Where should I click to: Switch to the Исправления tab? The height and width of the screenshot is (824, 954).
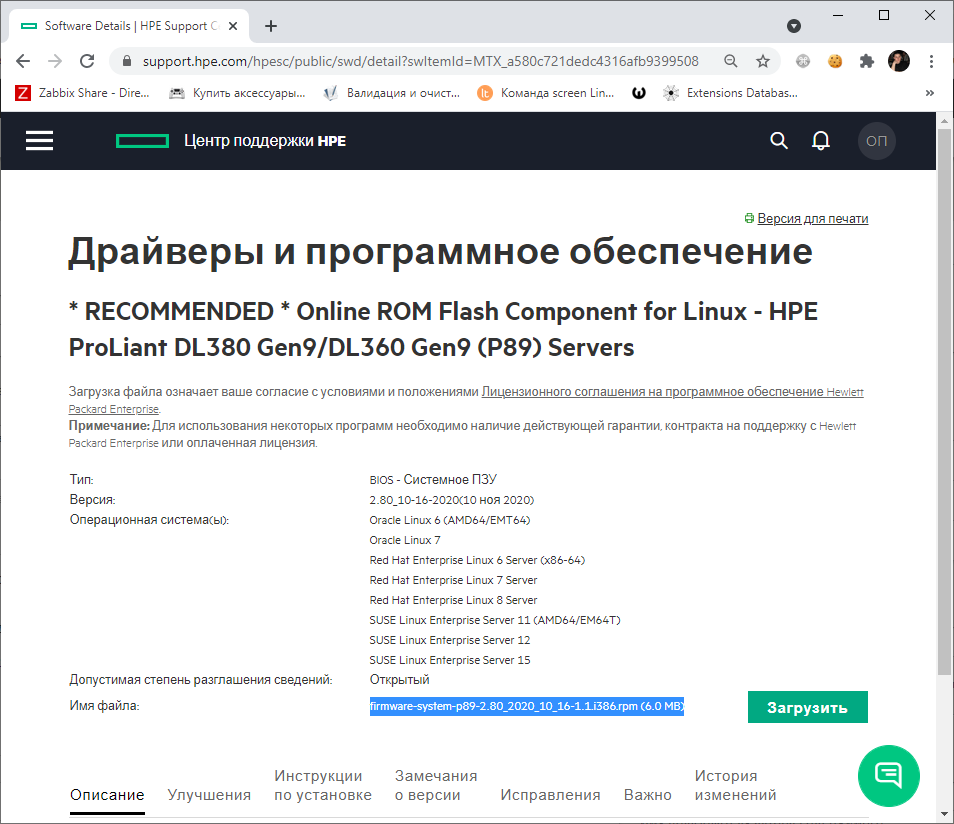550,795
